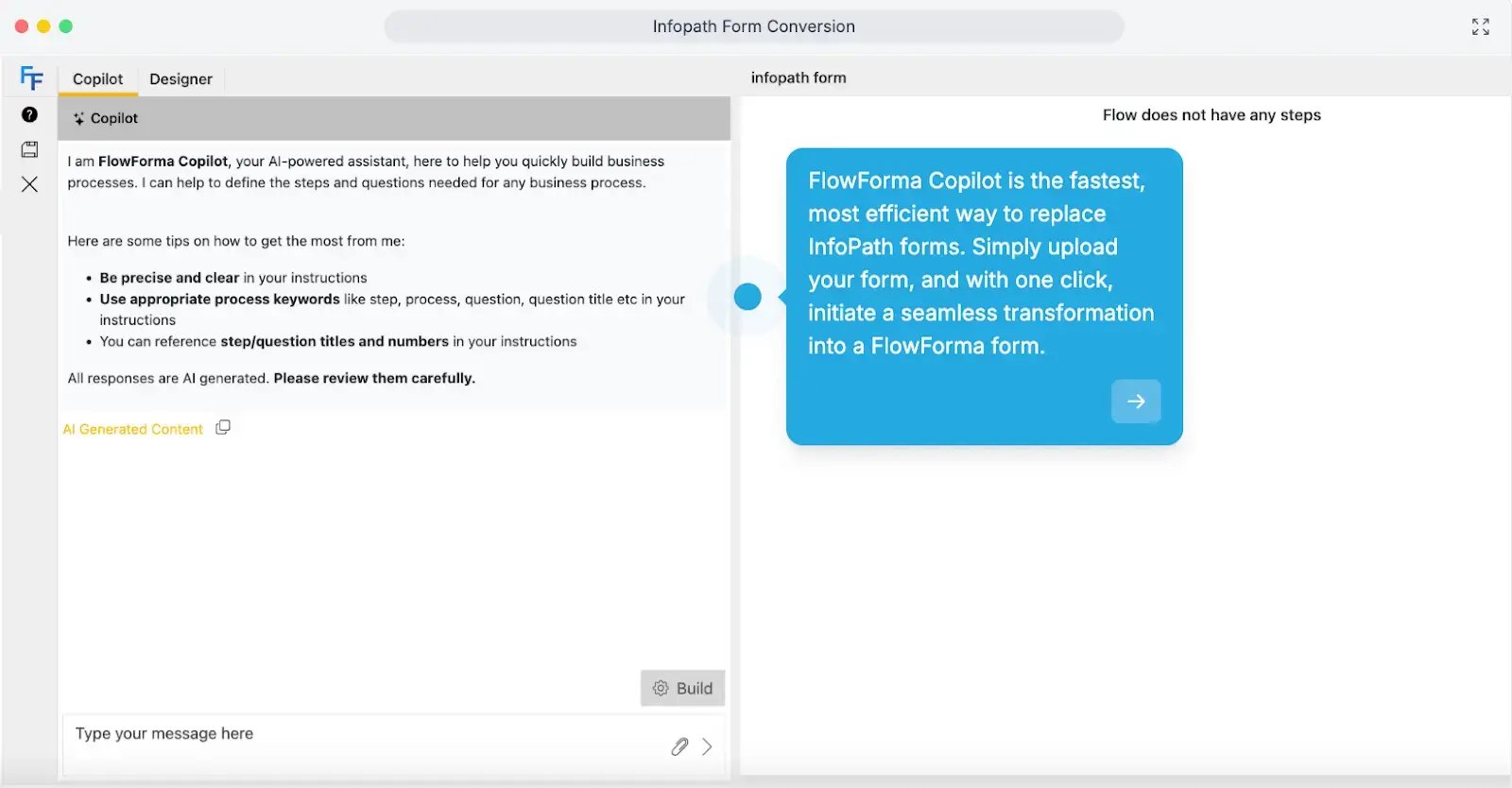Click the X close icon in sidebar

[29, 183]
